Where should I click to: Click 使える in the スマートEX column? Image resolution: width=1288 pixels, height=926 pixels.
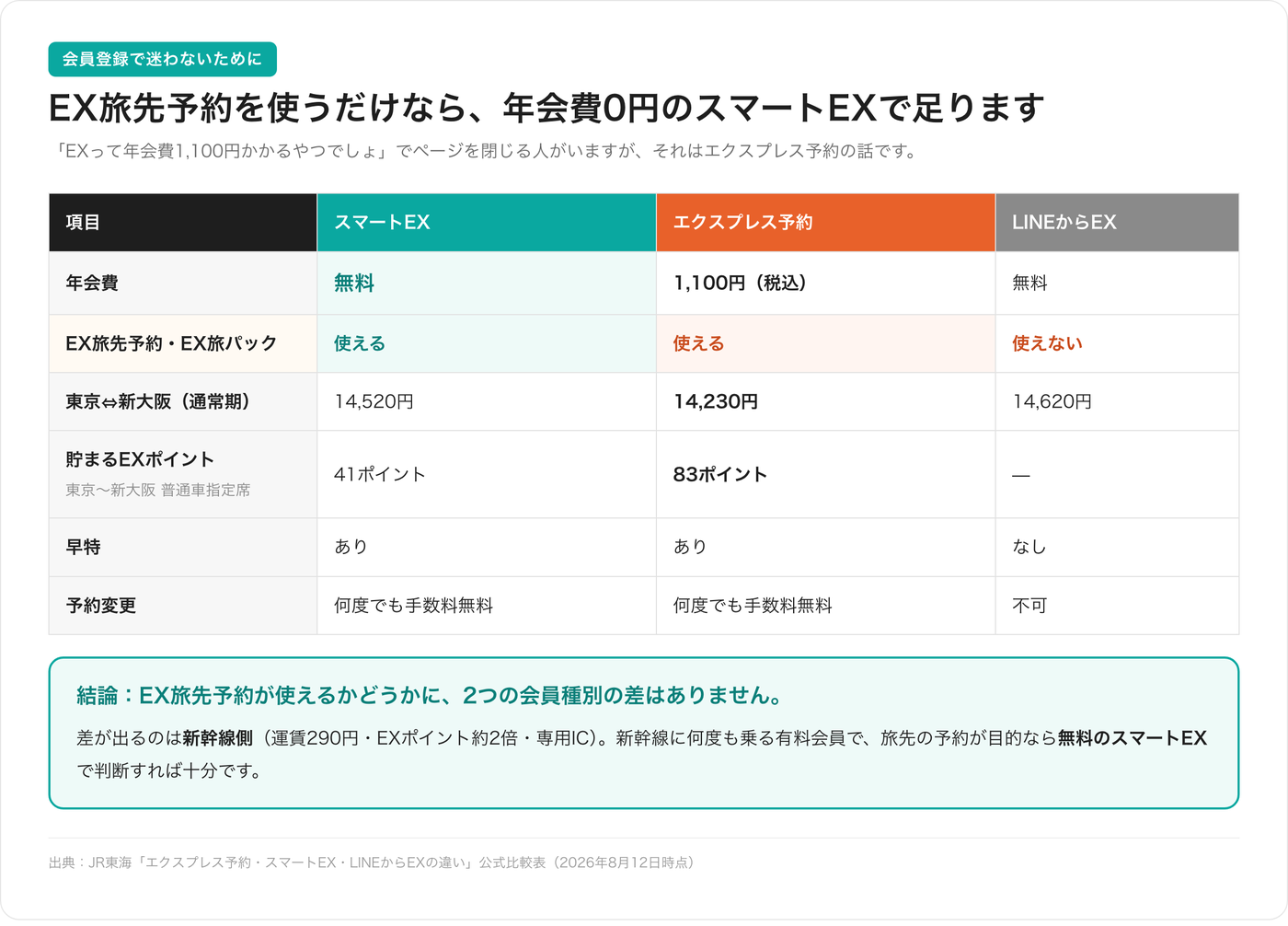[487, 343]
